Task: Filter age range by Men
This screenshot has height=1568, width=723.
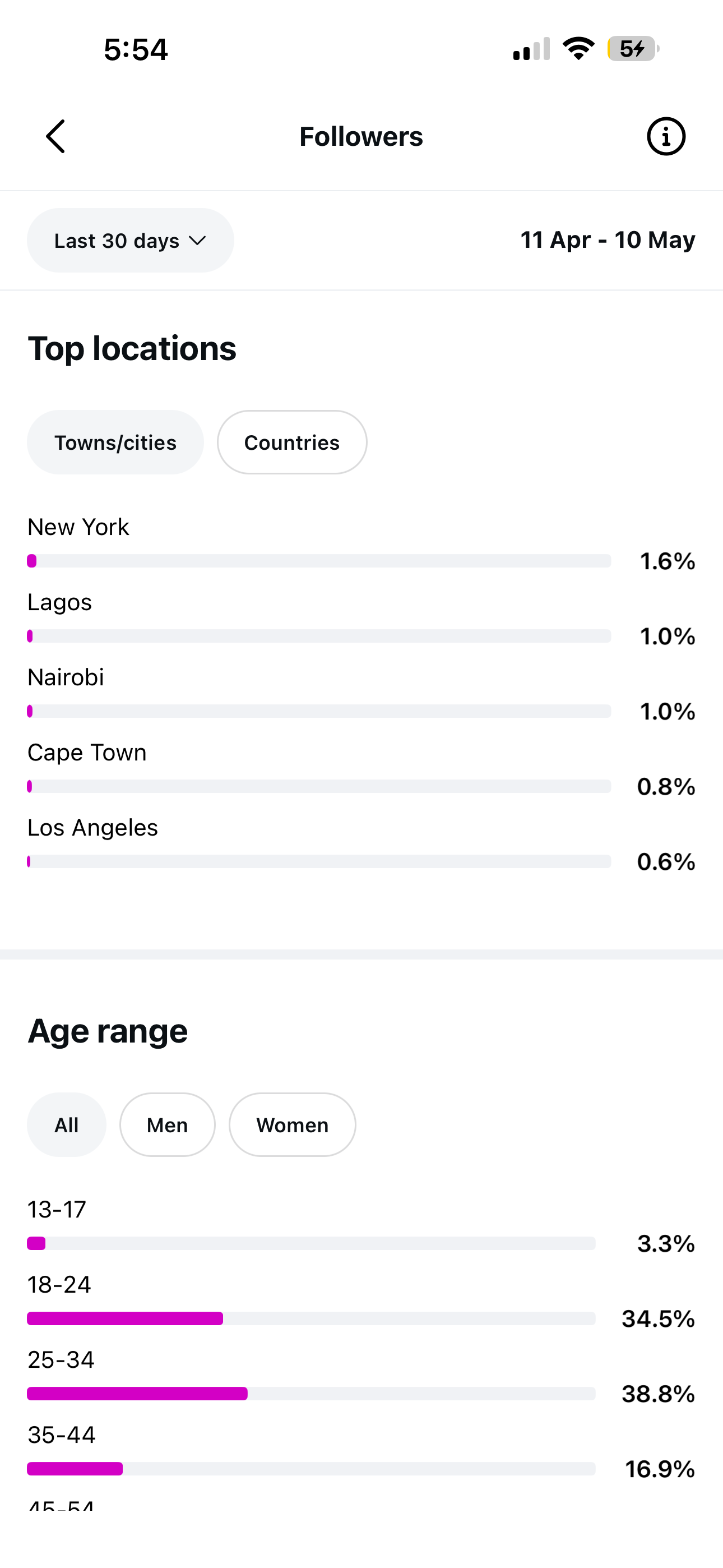Action: pyautogui.click(x=168, y=1125)
